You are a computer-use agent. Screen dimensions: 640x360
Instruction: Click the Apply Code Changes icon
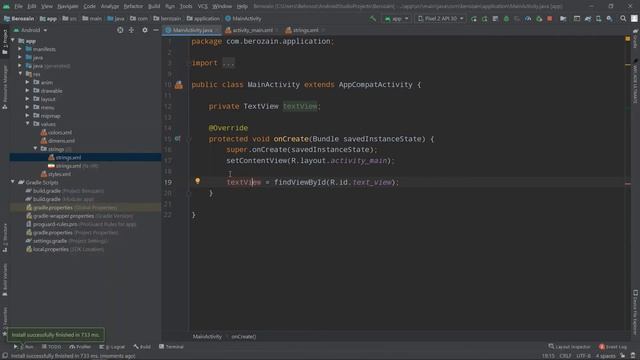(x=495, y=19)
